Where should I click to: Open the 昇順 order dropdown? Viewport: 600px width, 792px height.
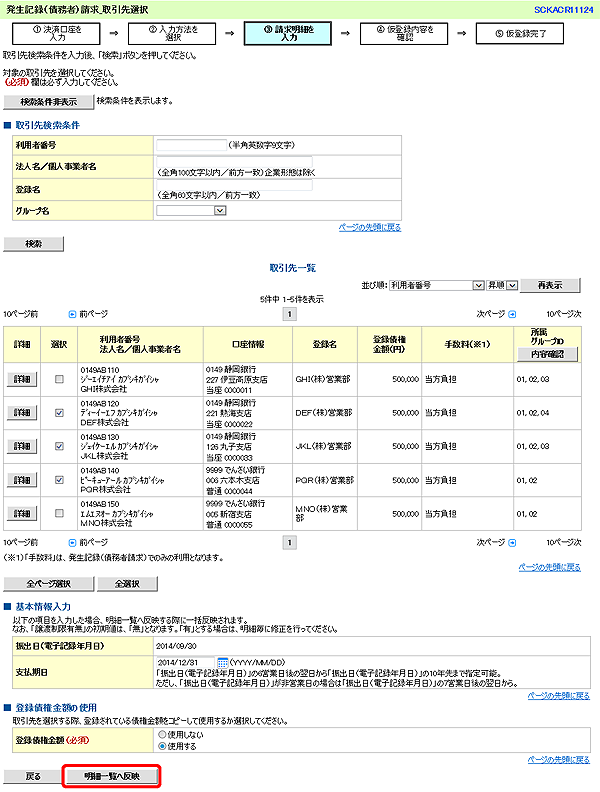502,285
